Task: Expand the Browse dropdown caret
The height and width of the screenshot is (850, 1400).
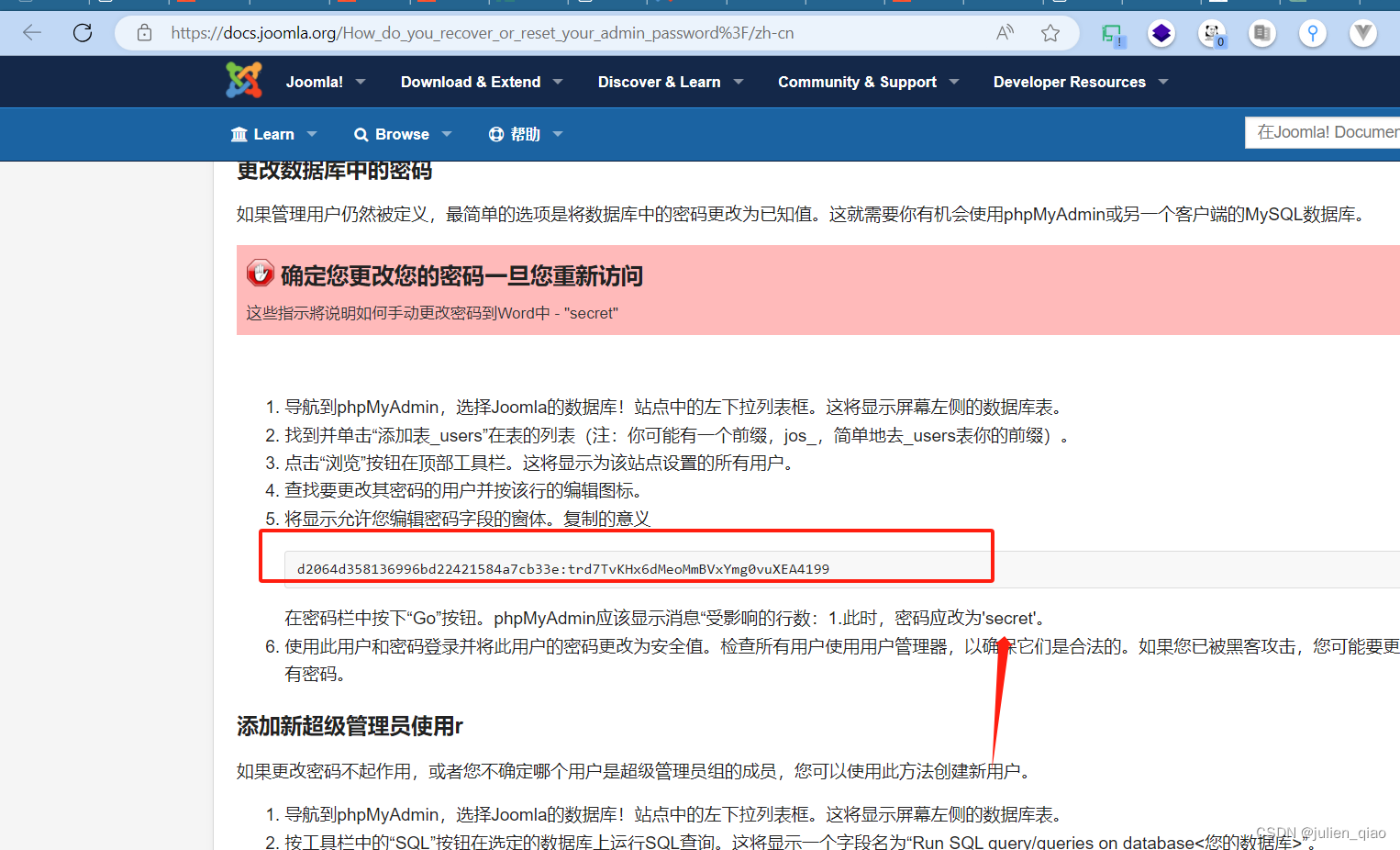Action: click(447, 134)
